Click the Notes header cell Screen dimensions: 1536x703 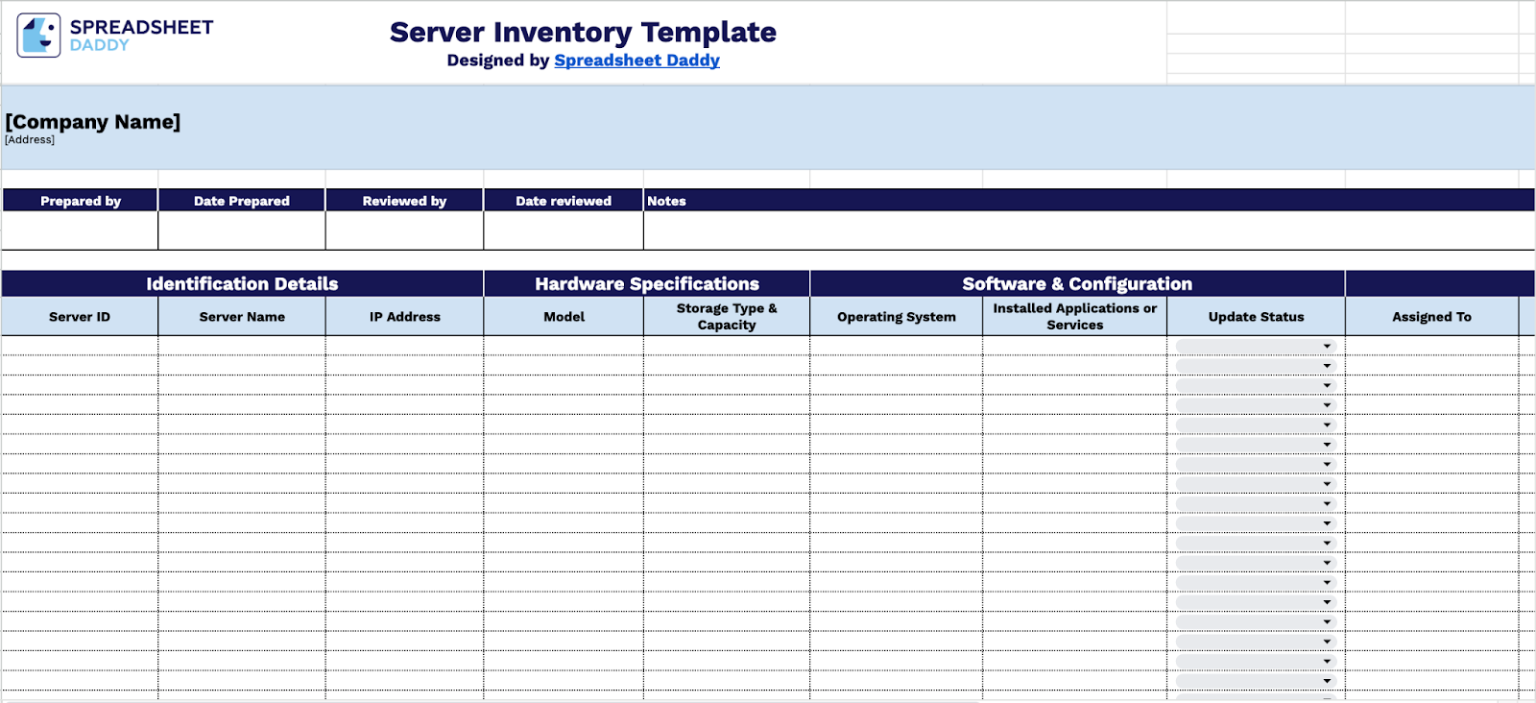[667, 200]
